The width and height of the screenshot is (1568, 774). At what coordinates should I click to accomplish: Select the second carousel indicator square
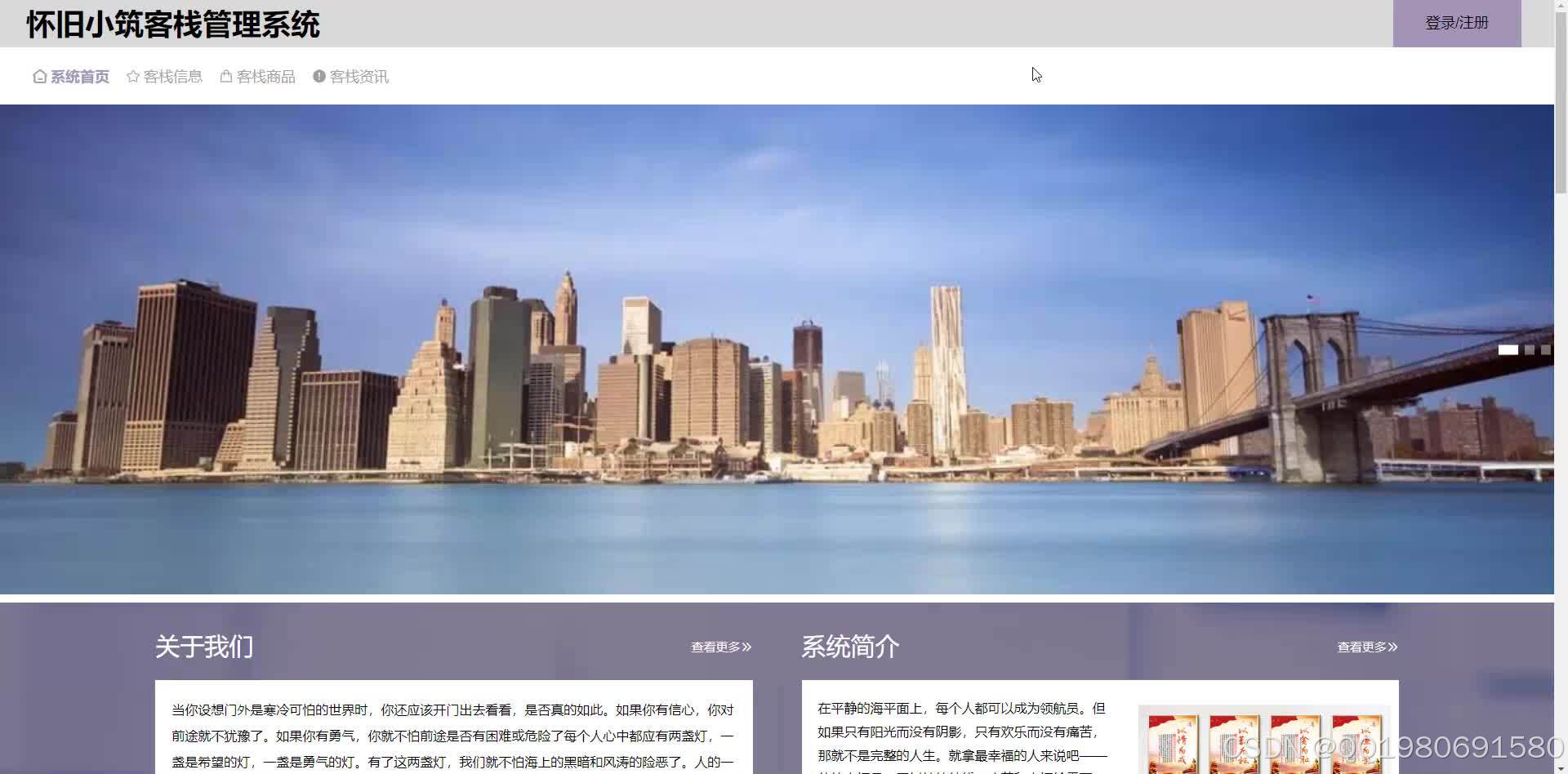tap(1529, 349)
